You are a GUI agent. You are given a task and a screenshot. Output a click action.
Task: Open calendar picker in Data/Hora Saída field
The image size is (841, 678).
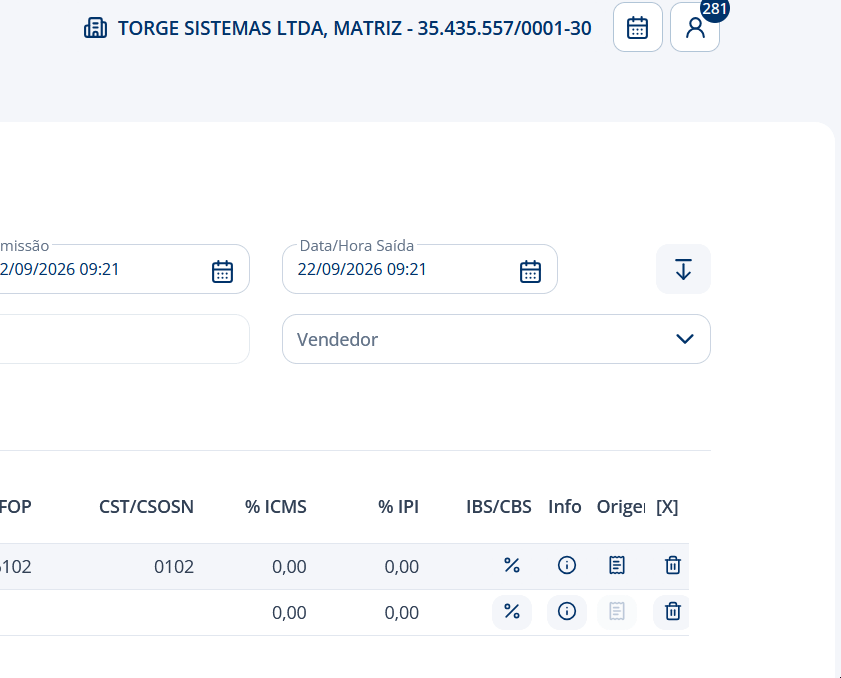point(530,271)
